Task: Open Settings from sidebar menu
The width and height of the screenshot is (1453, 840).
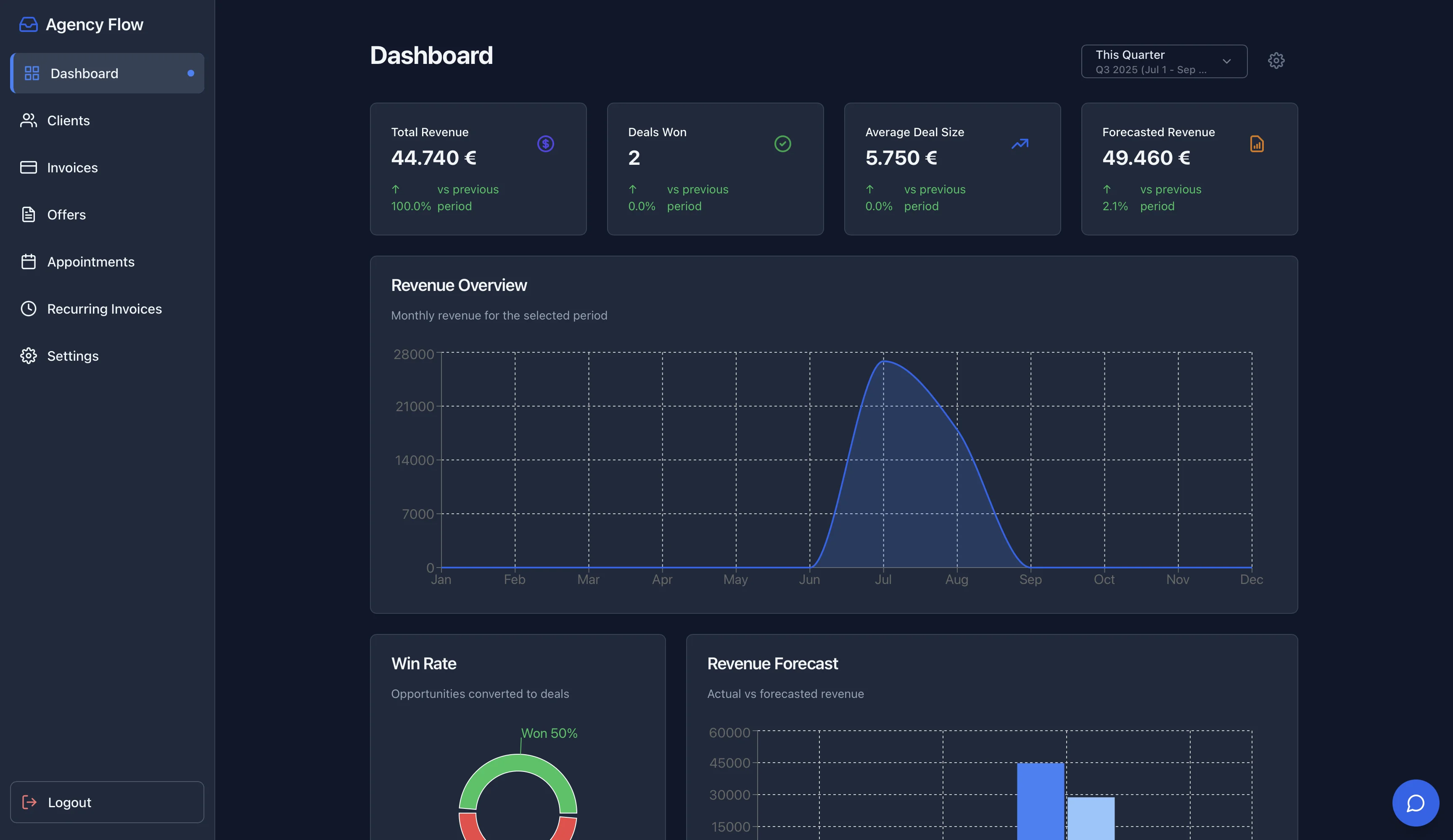Action: pos(73,356)
